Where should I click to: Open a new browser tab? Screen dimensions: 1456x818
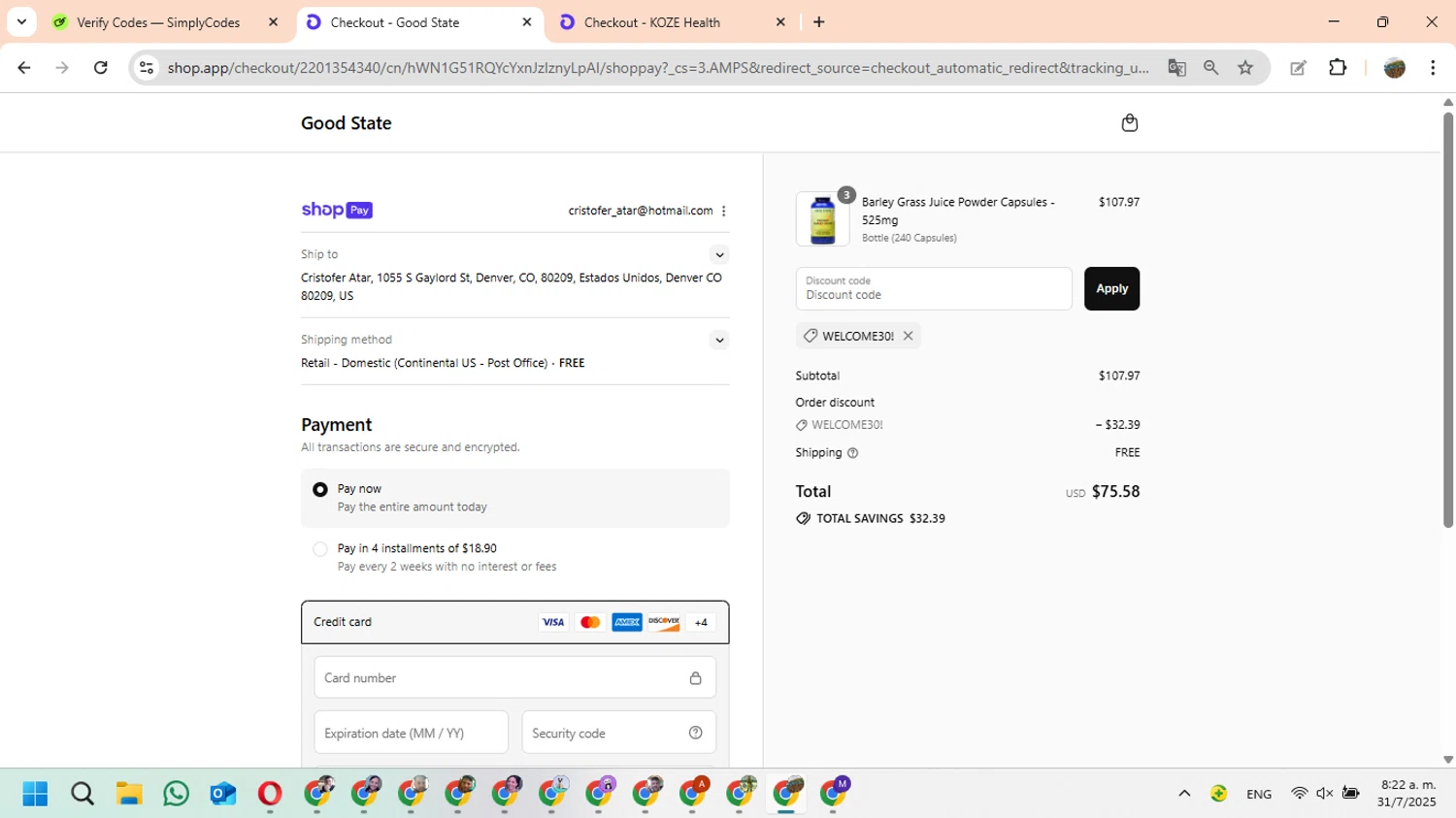point(819,21)
